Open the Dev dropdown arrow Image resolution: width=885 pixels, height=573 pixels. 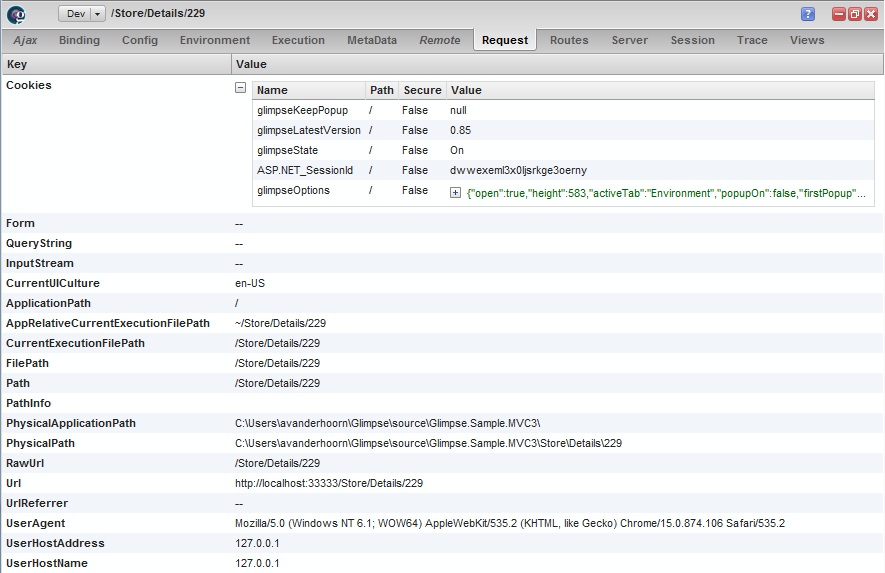coord(98,14)
